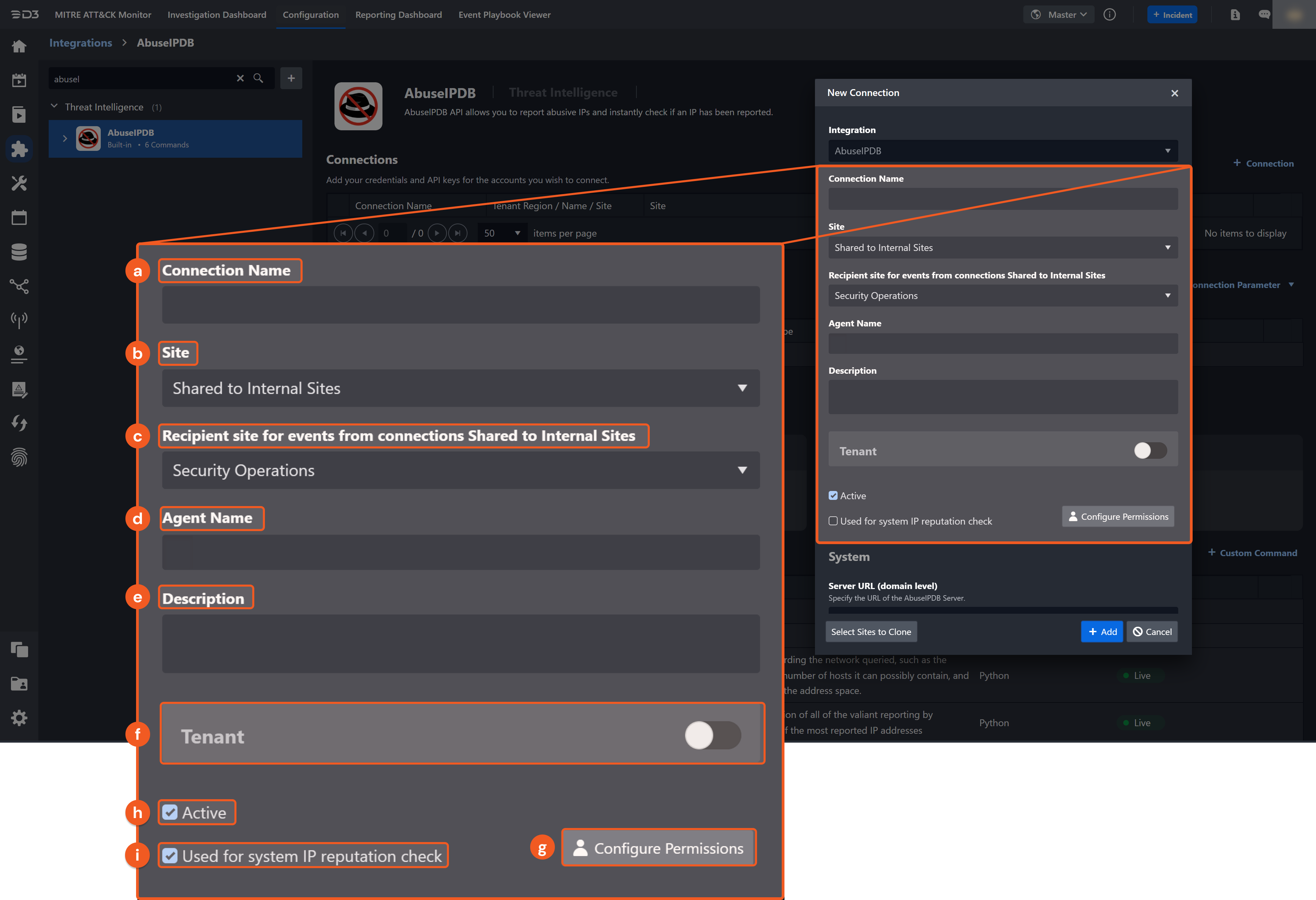Image resolution: width=1316 pixels, height=900 pixels.
Task: Switch to the Reporting Dashboard tab
Action: coord(399,15)
